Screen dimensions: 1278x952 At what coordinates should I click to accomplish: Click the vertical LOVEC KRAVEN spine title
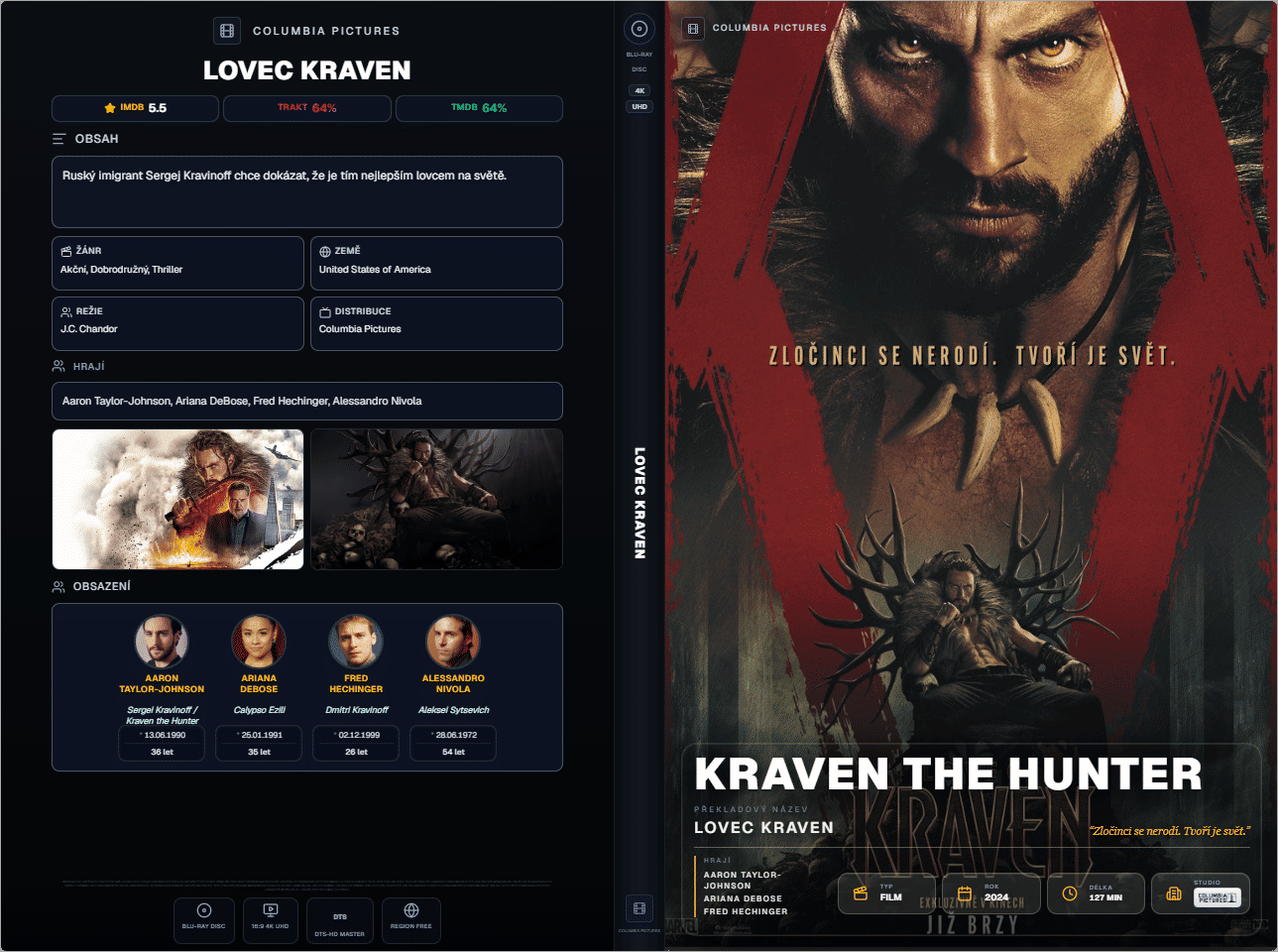639,503
